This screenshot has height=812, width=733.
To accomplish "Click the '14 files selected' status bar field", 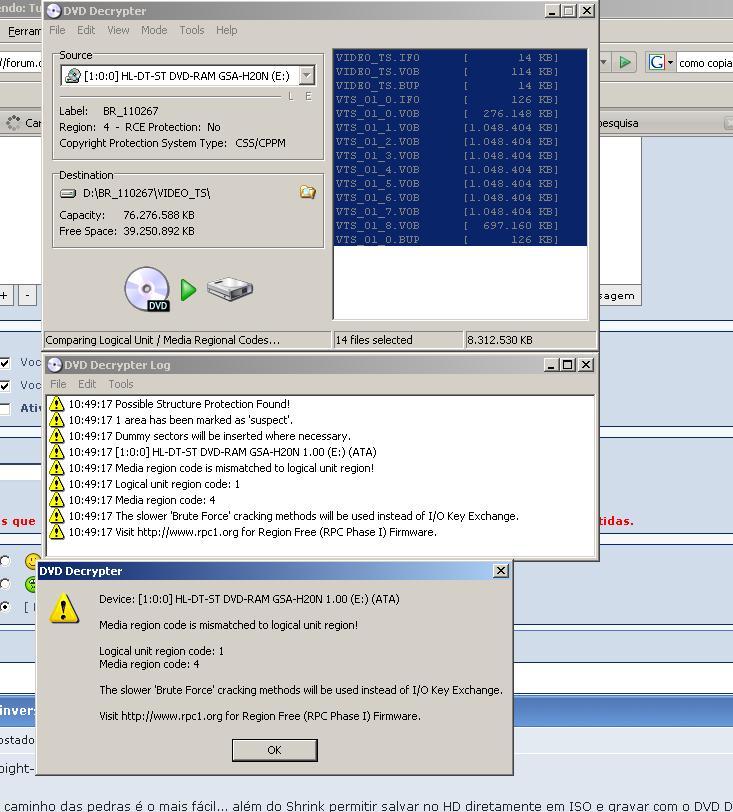I will 397,340.
